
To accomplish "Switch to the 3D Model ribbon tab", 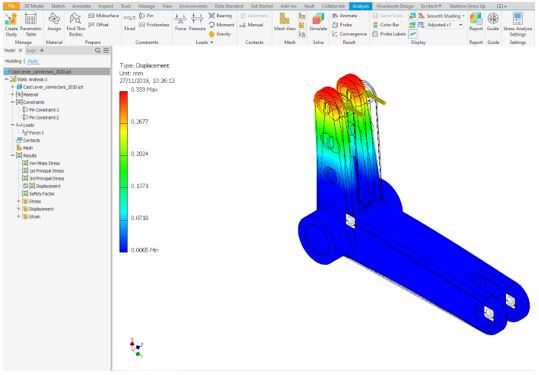I will pos(34,6).
